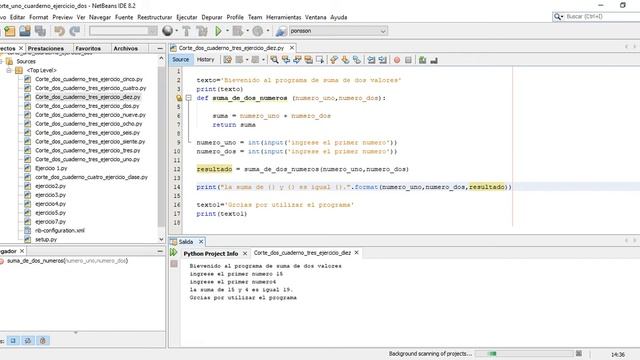Click the Profile Project icon
Image resolution: width=640 pixels, height=360 pixels.
(x=258, y=31)
